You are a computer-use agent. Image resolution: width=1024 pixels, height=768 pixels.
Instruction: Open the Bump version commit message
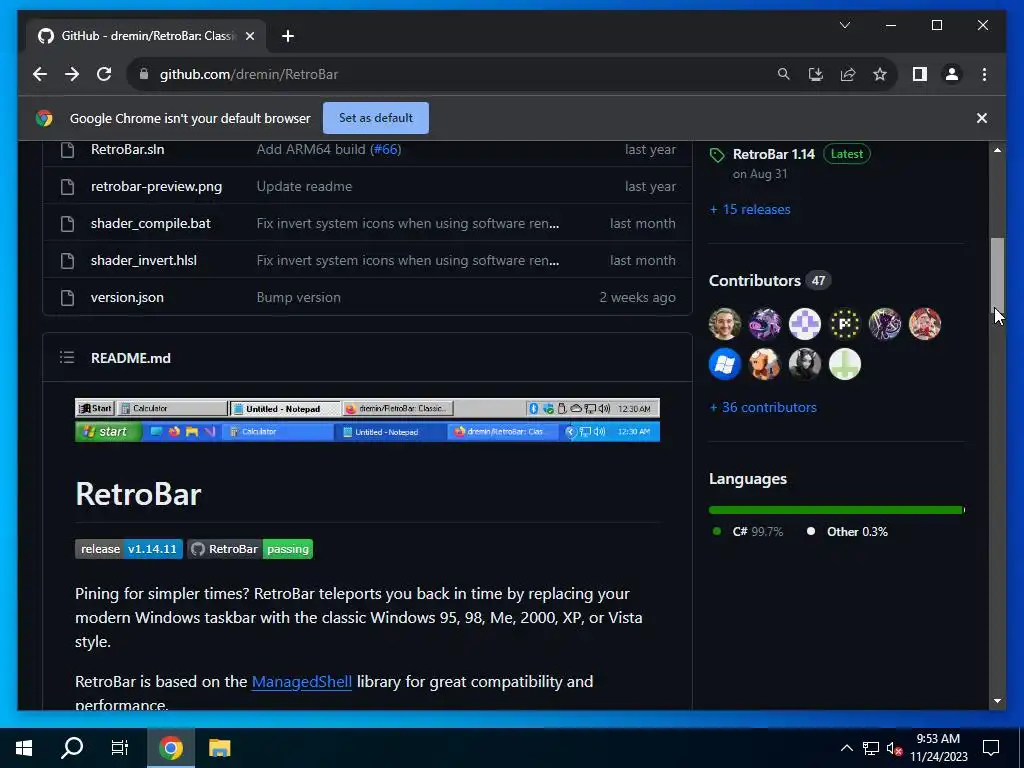(x=298, y=298)
